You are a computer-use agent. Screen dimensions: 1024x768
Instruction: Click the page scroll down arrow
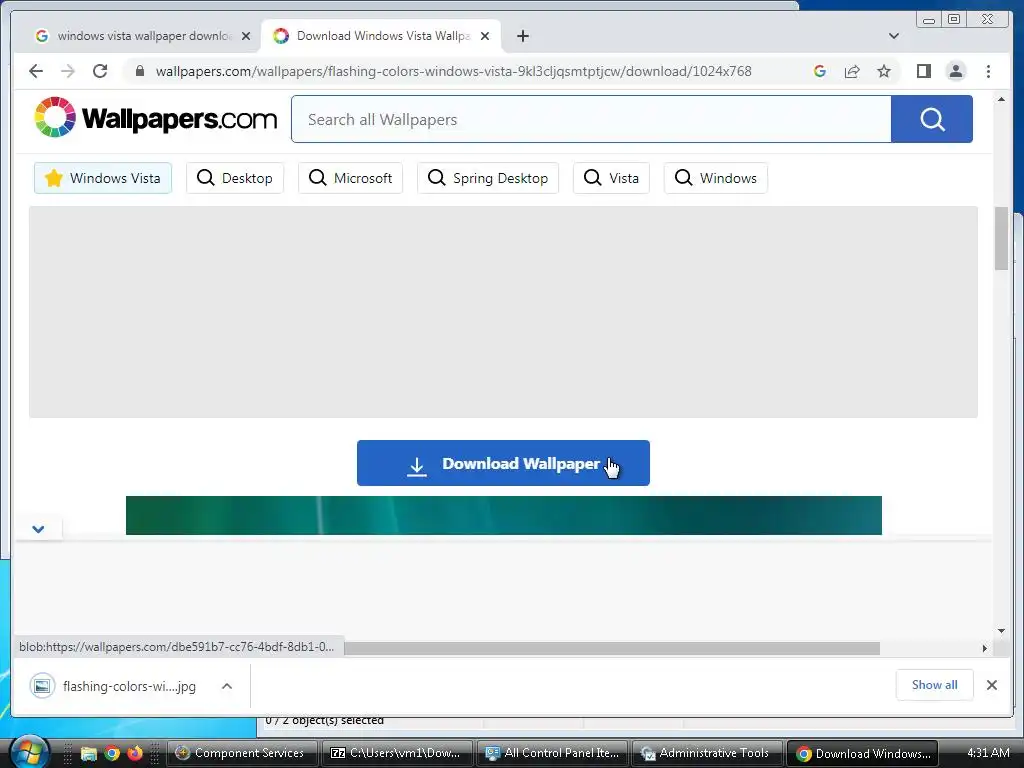point(1001,631)
